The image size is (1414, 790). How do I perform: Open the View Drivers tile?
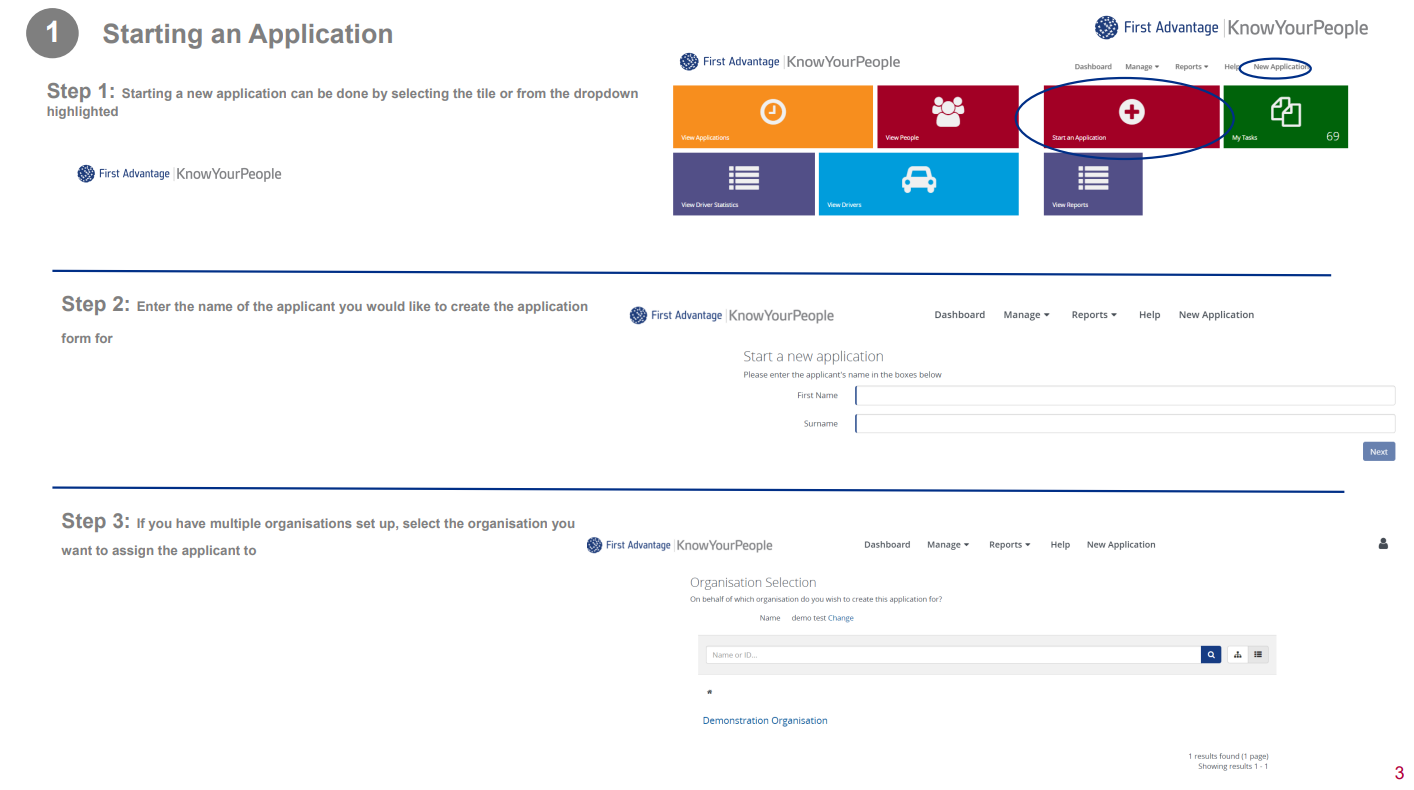pos(919,184)
